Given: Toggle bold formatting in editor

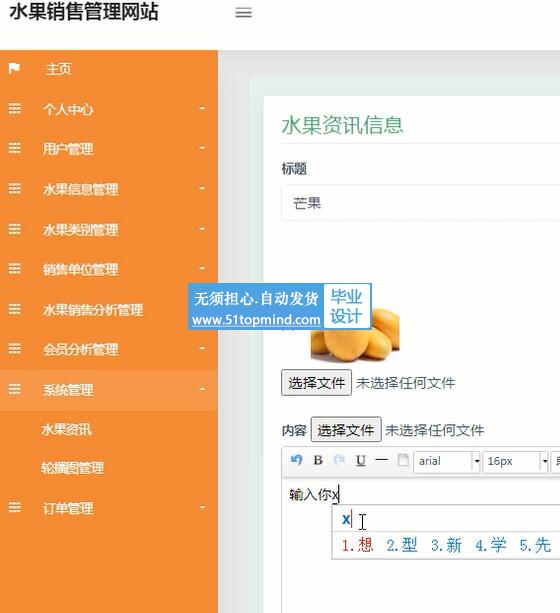Looking at the screenshot, I should [318, 460].
